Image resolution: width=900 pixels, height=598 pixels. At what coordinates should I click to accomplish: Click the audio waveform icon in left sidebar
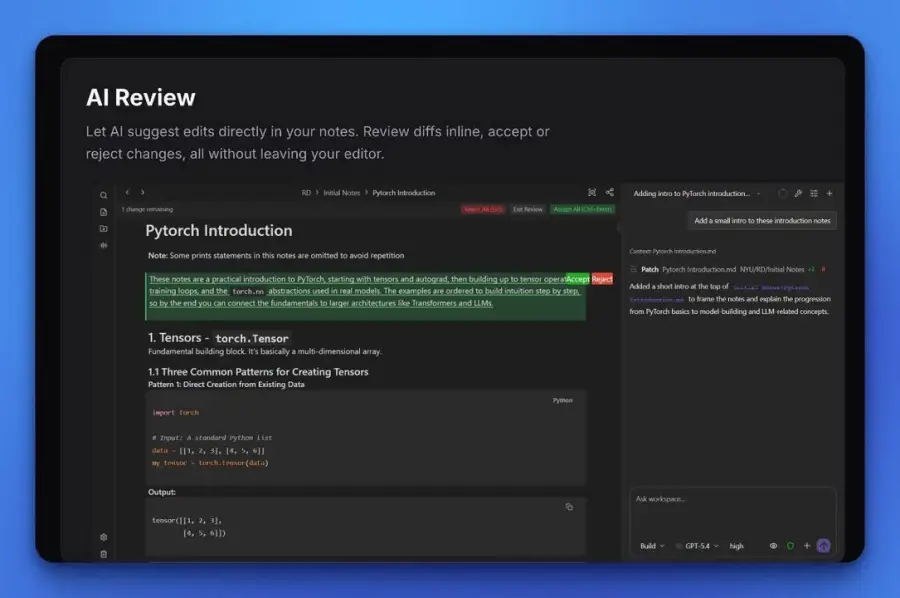coord(103,245)
